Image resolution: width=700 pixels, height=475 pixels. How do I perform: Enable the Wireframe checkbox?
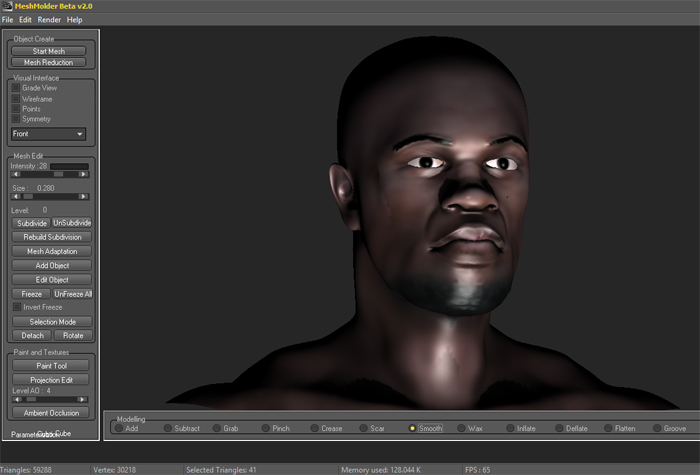(16, 99)
